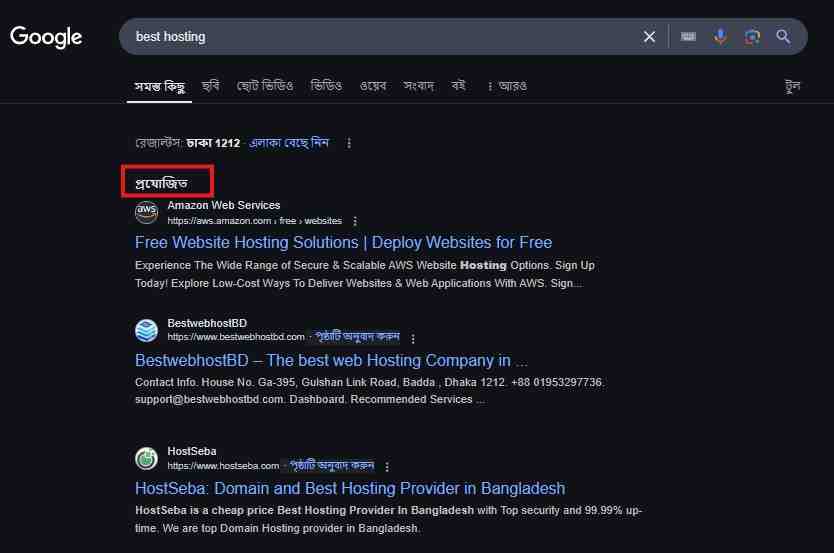This screenshot has height=553, width=834.
Task: Click the search field containing best hosting
Action: coord(380,37)
